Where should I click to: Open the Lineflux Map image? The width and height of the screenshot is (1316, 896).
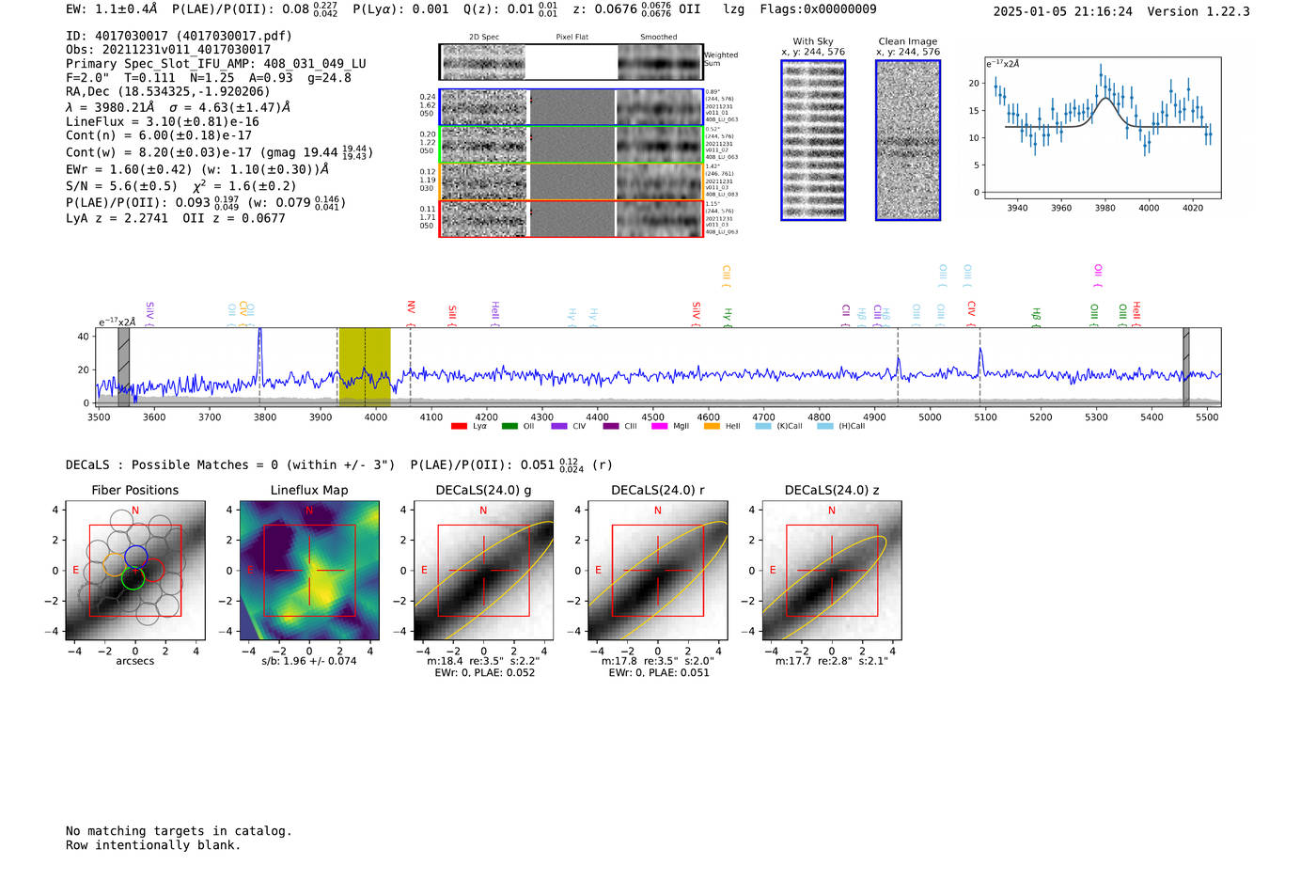coord(309,571)
